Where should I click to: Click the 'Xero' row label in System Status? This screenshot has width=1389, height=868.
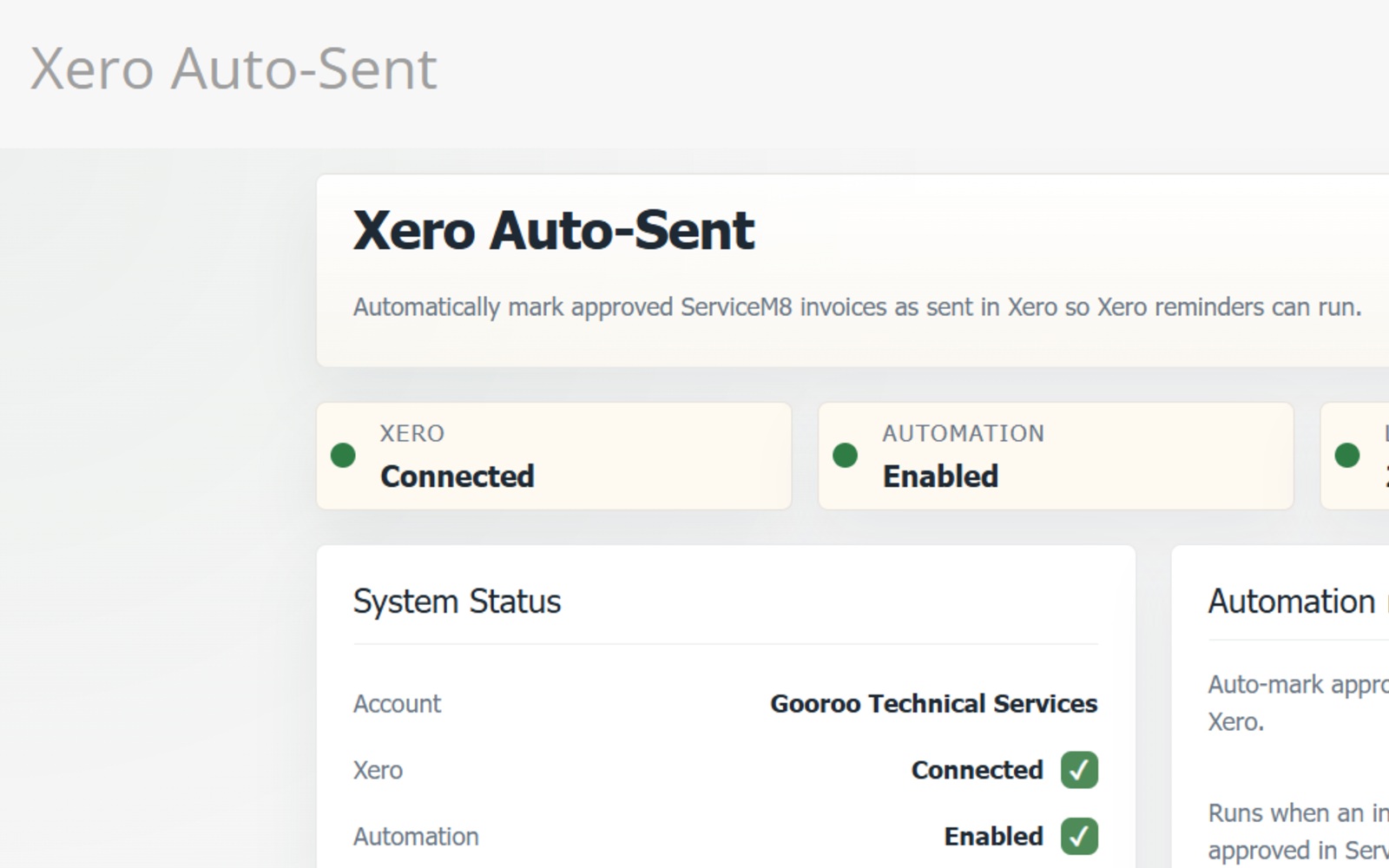pos(378,771)
